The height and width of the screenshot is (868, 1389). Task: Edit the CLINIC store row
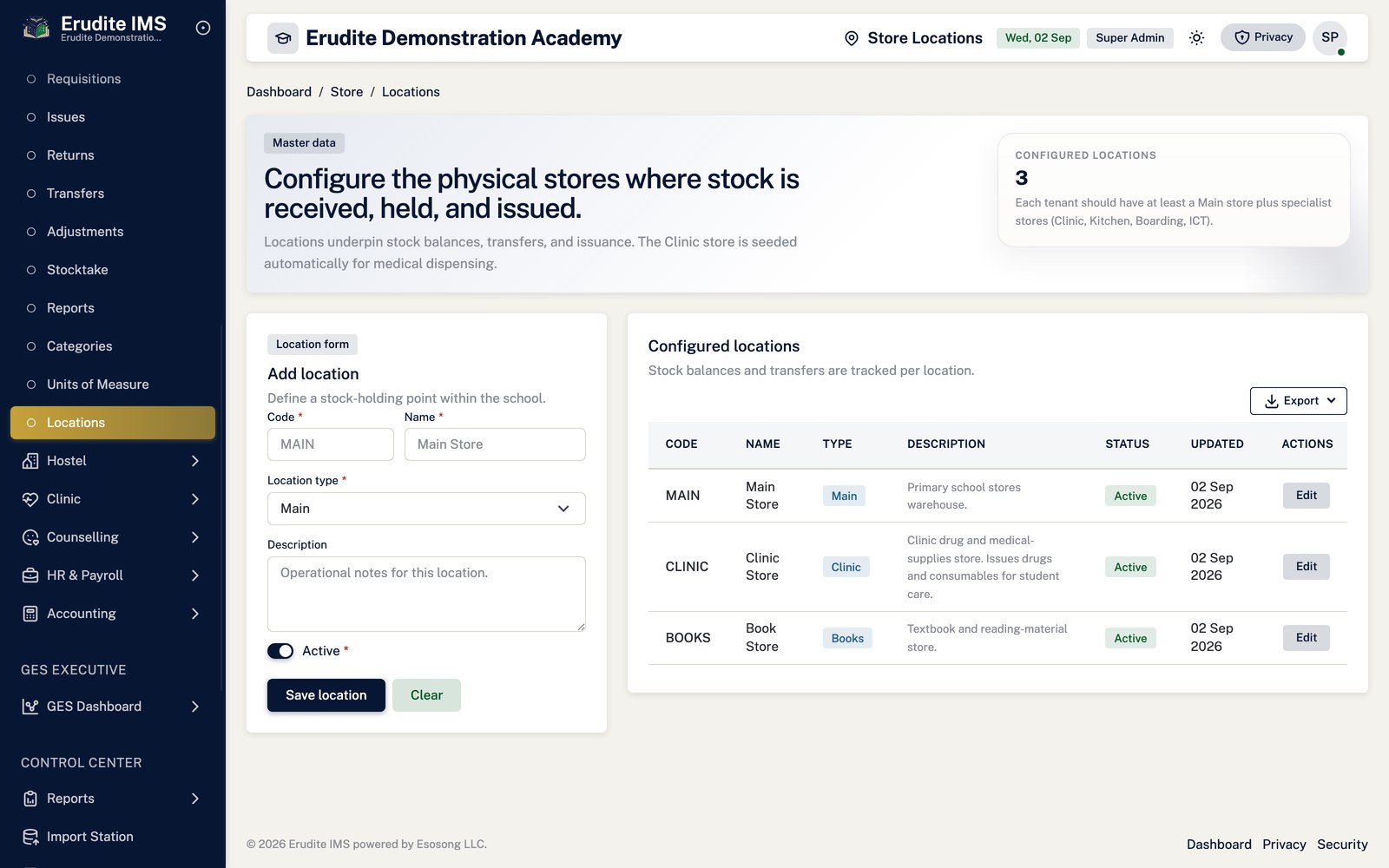coord(1307,567)
